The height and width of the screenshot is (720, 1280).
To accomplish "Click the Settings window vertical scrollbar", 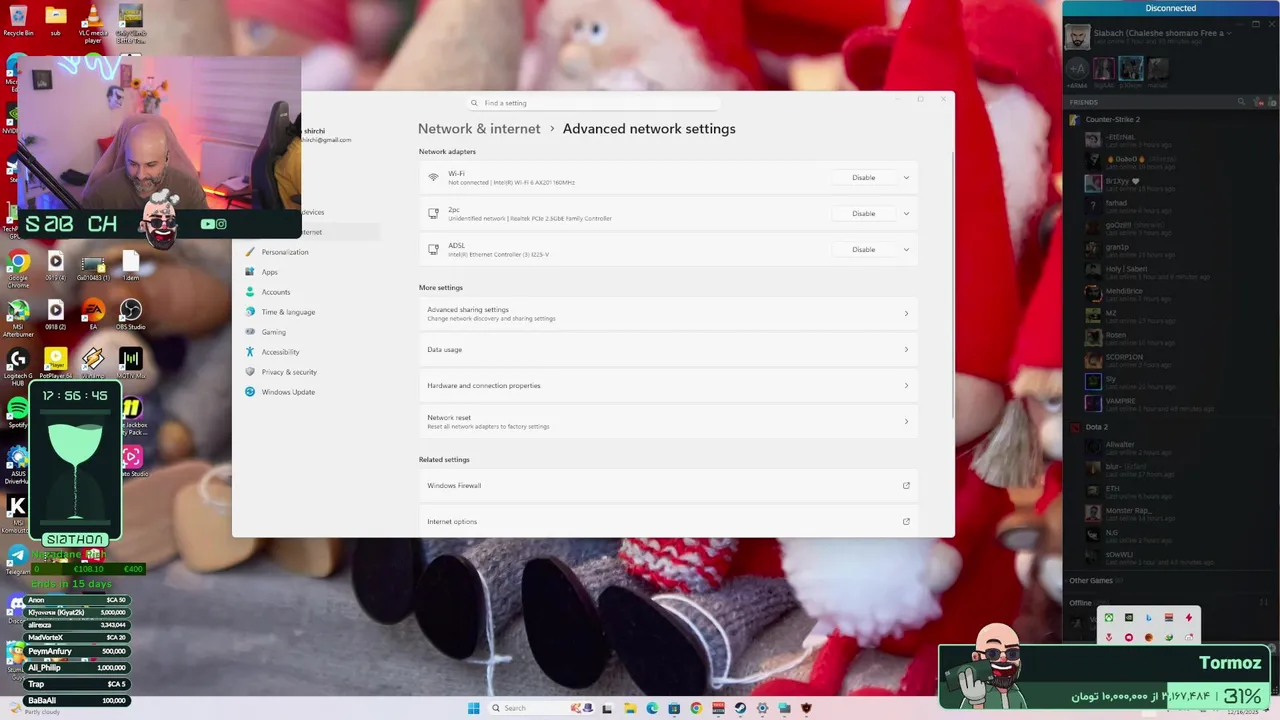I will click(x=952, y=285).
